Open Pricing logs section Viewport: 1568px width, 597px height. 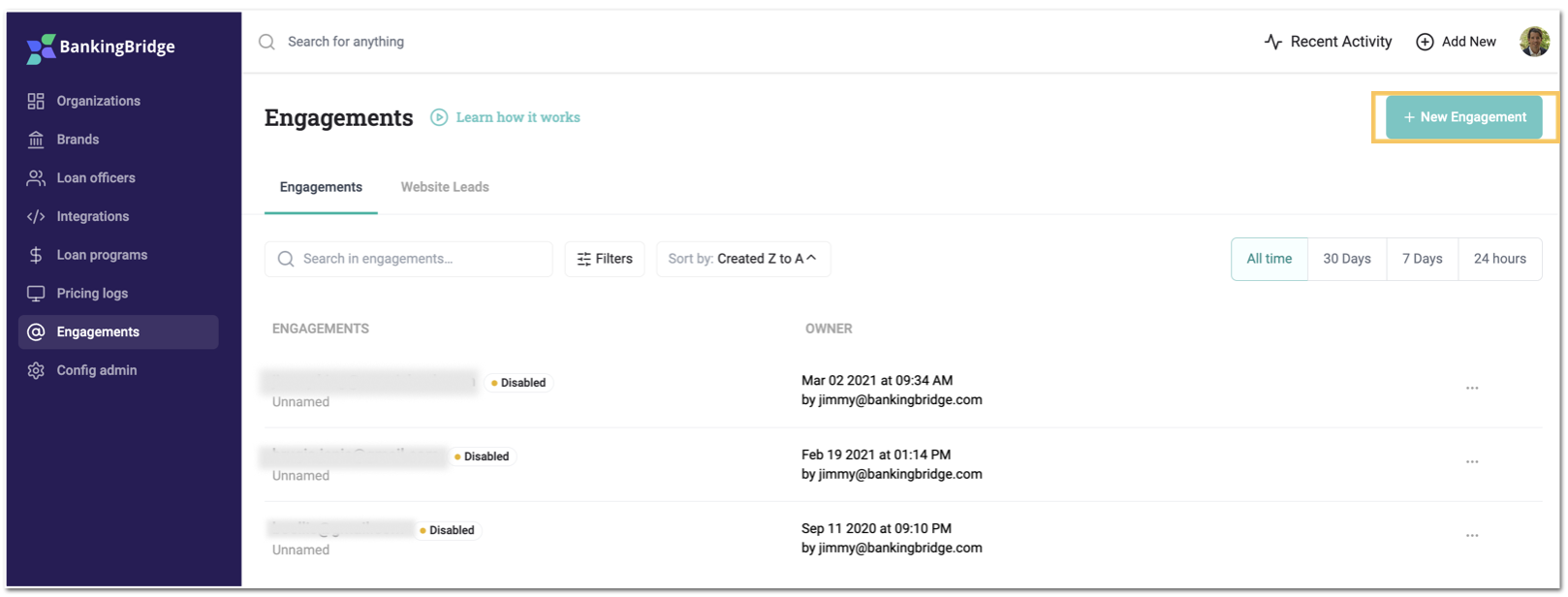pyautogui.click(x=92, y=294)
